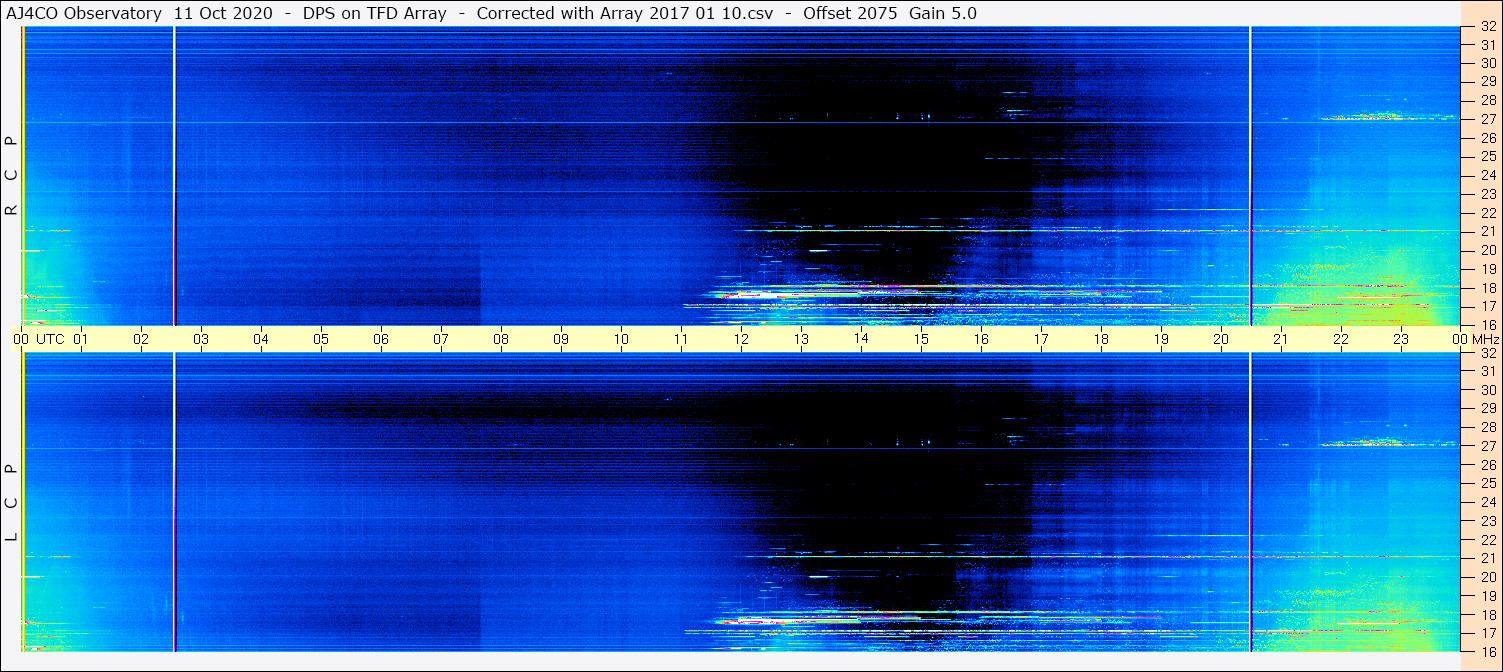The image size is (1503, 672).
Task: Click the '31' MHz label in LCP panel
Action: coord(1487,371)
